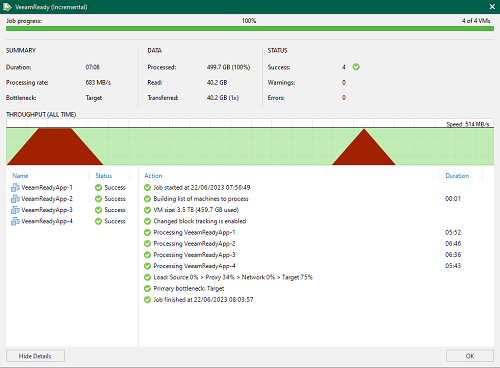Image resolution: width=500 pixels, height=368 pixels.
Task: Click check icon for VM size entry
Action: (147, 210)
